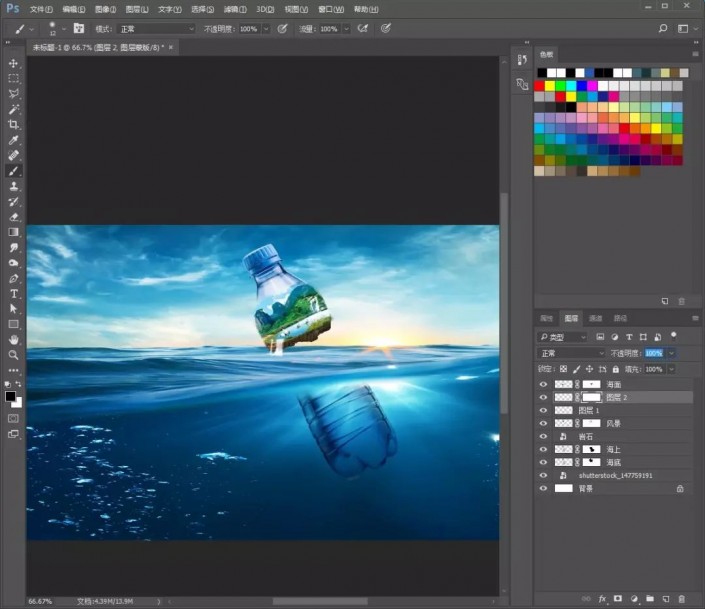705x609 pixels.
Task: Delete layer trash icon in Layers panel
Action: tap(682, 599)
